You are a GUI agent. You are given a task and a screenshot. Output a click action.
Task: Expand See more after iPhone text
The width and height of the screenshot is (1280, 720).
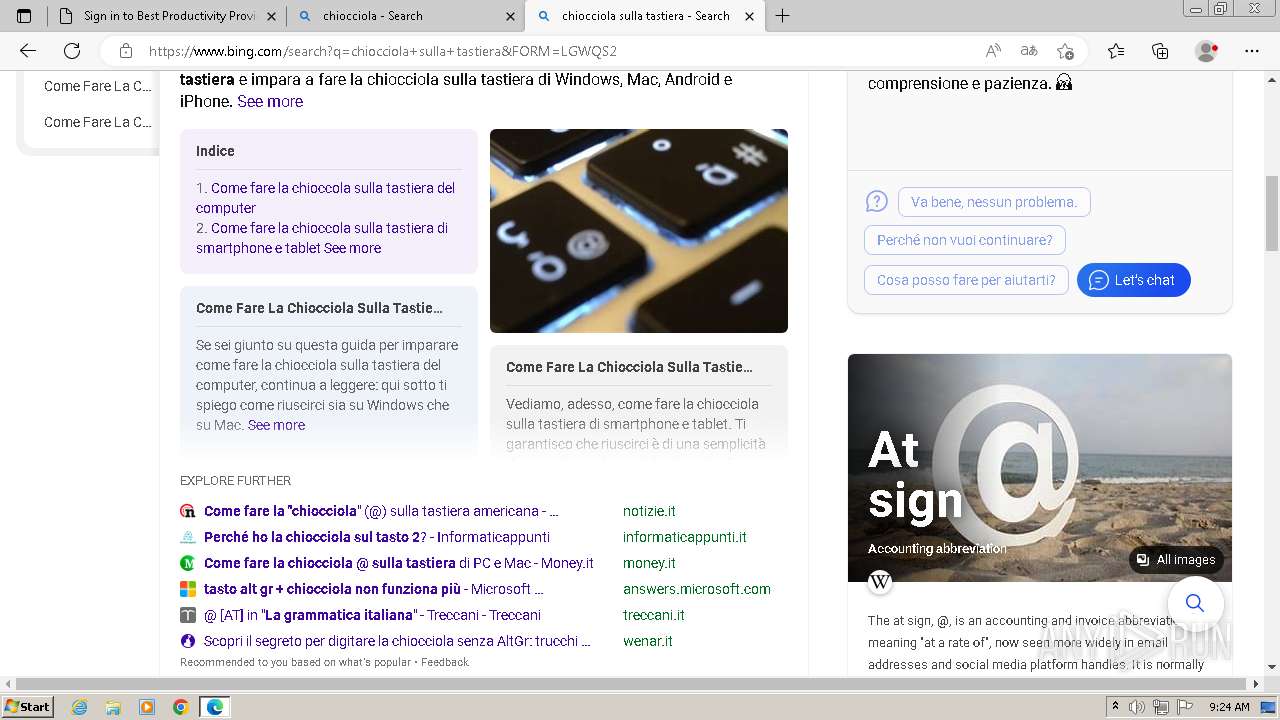pos(270,101)
